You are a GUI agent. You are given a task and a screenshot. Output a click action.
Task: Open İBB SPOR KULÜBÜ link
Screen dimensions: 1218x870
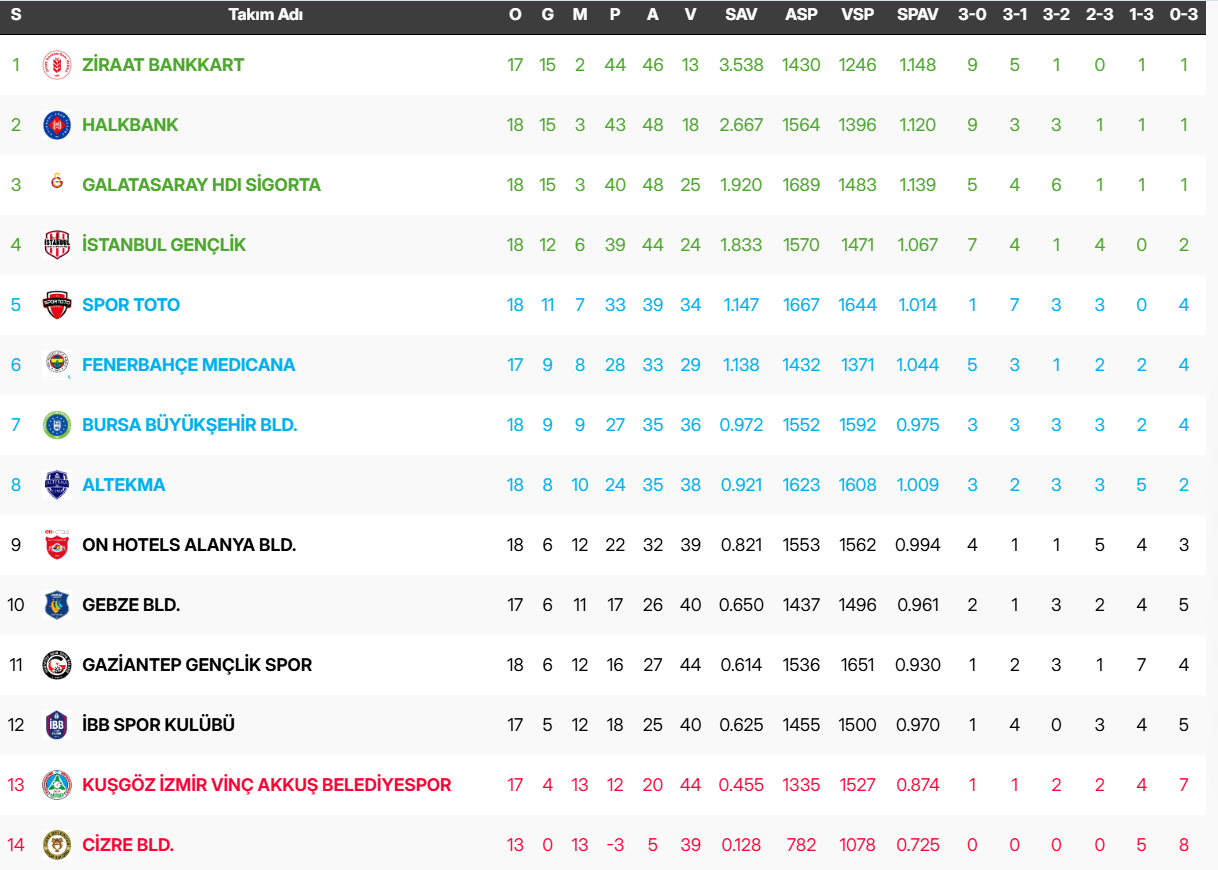pyautogui.click(x=158, y=725)
